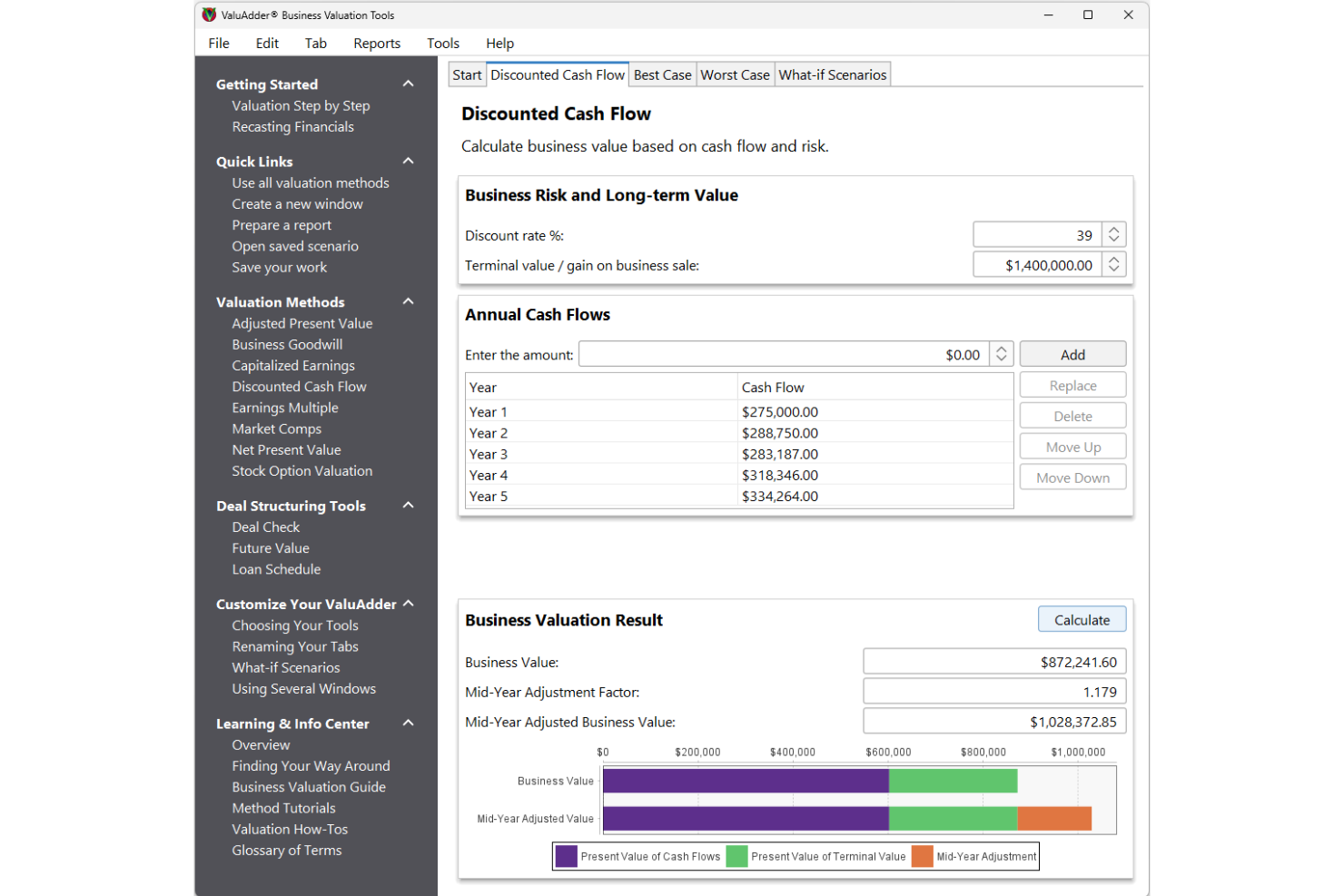Click the Enter the amount input field
Screen dimensions: 1344x896
781,354
